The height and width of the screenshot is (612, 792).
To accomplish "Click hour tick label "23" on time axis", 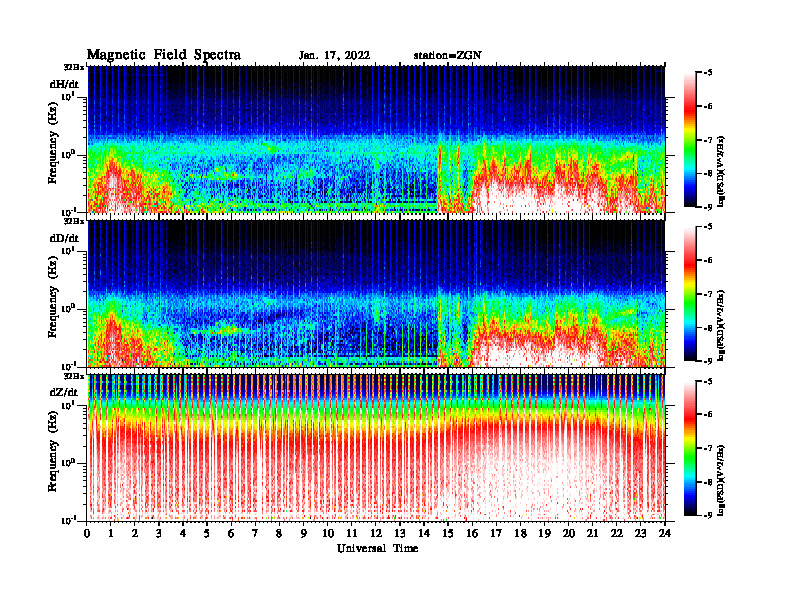I will click(x=640, y=534).
